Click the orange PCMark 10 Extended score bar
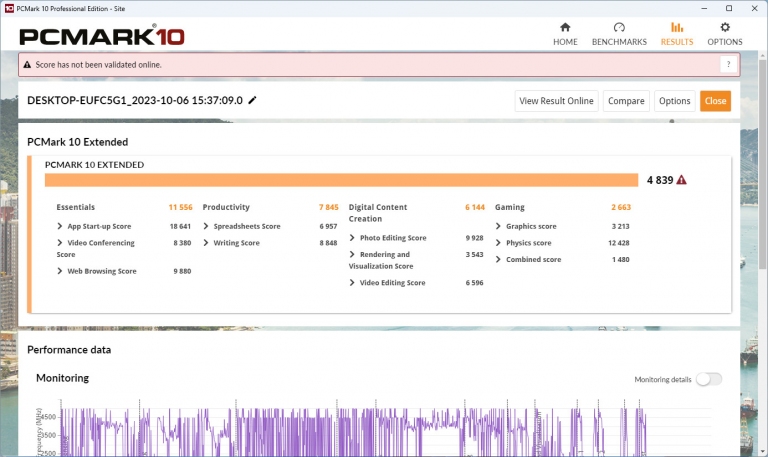 click(x=341, y=180)
